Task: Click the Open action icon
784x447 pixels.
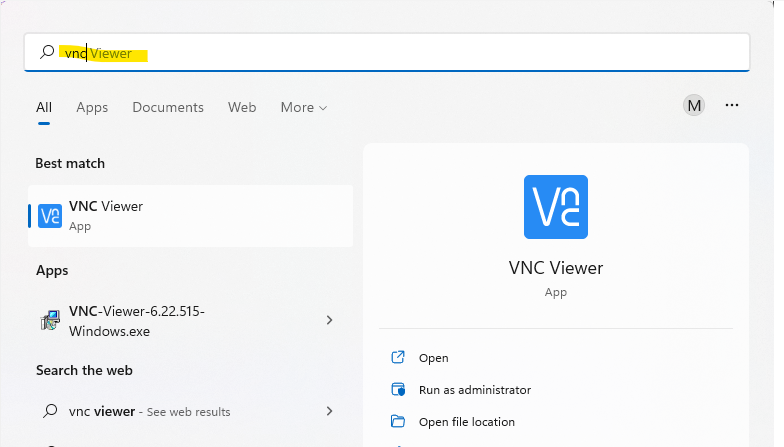Action: coord(398,357)
